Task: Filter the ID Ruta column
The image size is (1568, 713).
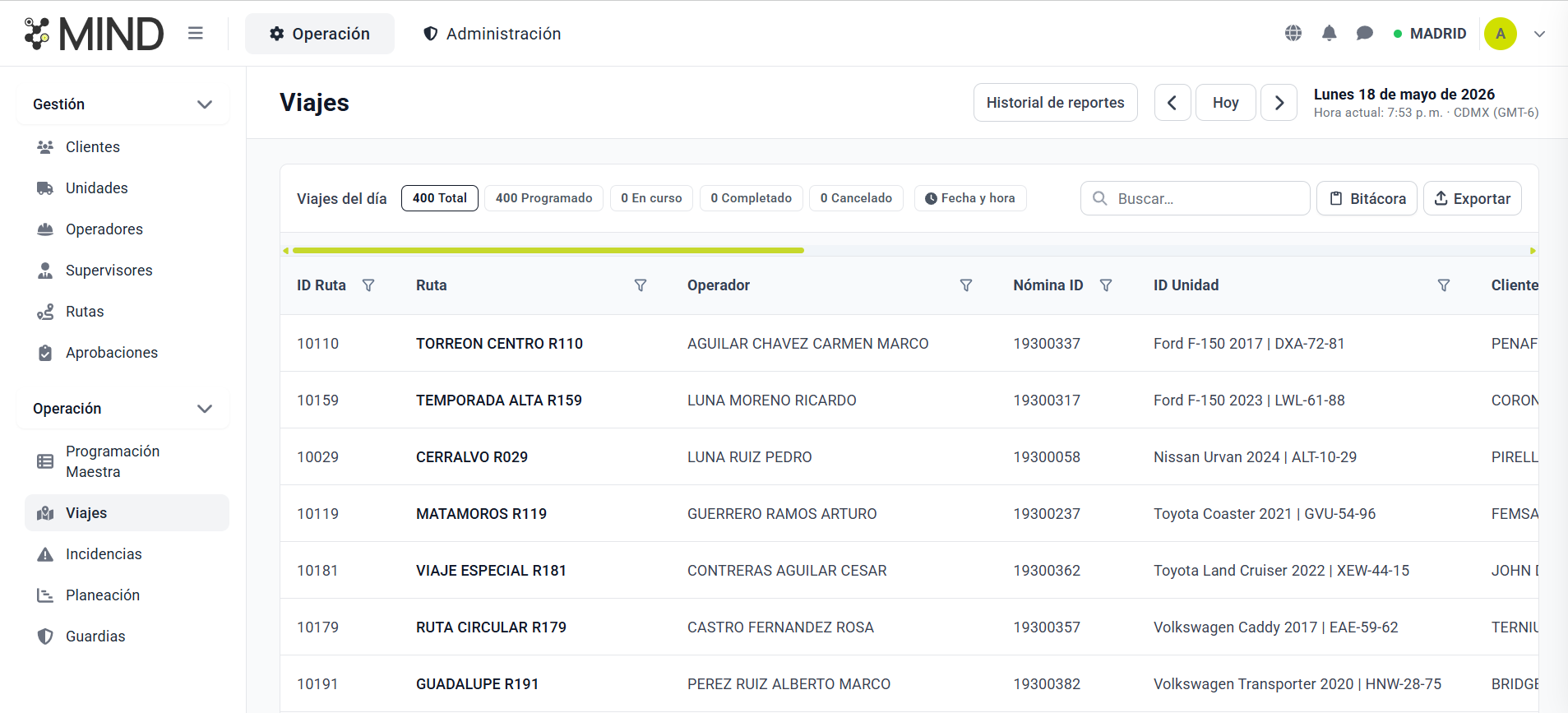Action: tap(368, 285)
